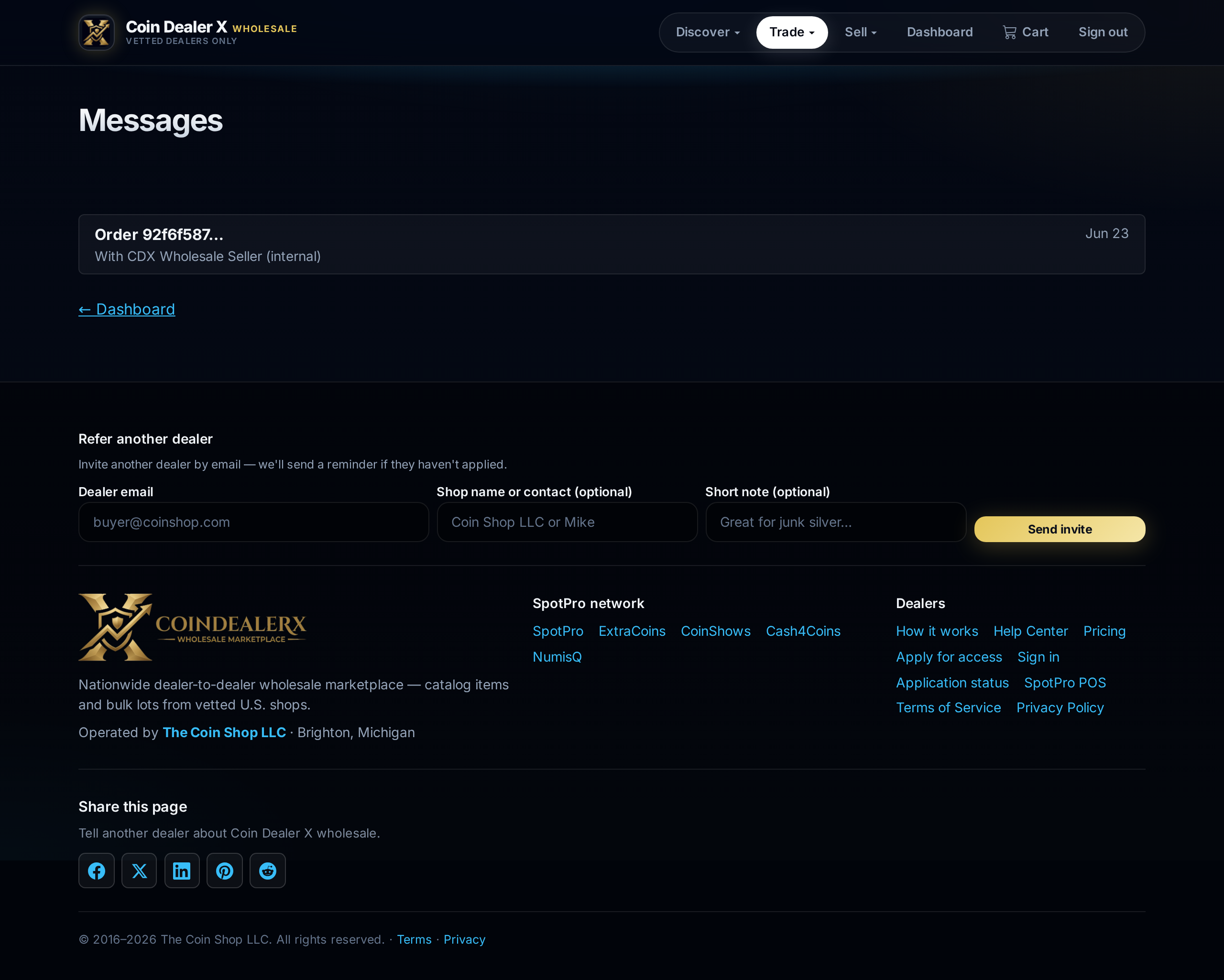Click the Coin Dealer X Wholesale brand title

coord(211,27)
